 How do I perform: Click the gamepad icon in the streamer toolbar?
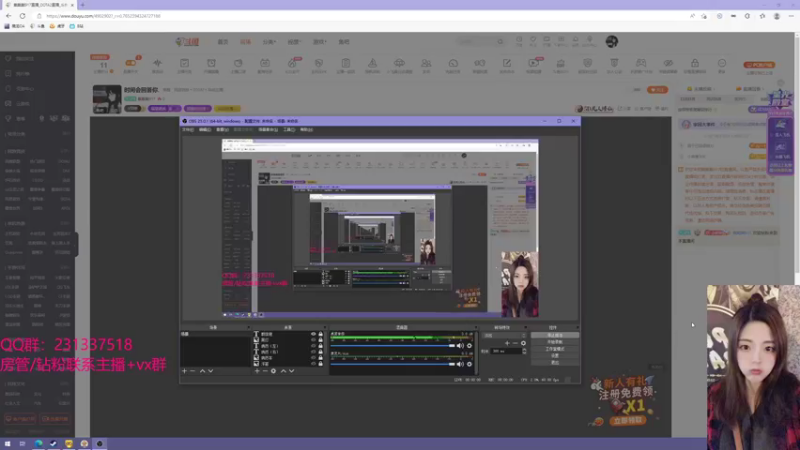coord(641,63)
